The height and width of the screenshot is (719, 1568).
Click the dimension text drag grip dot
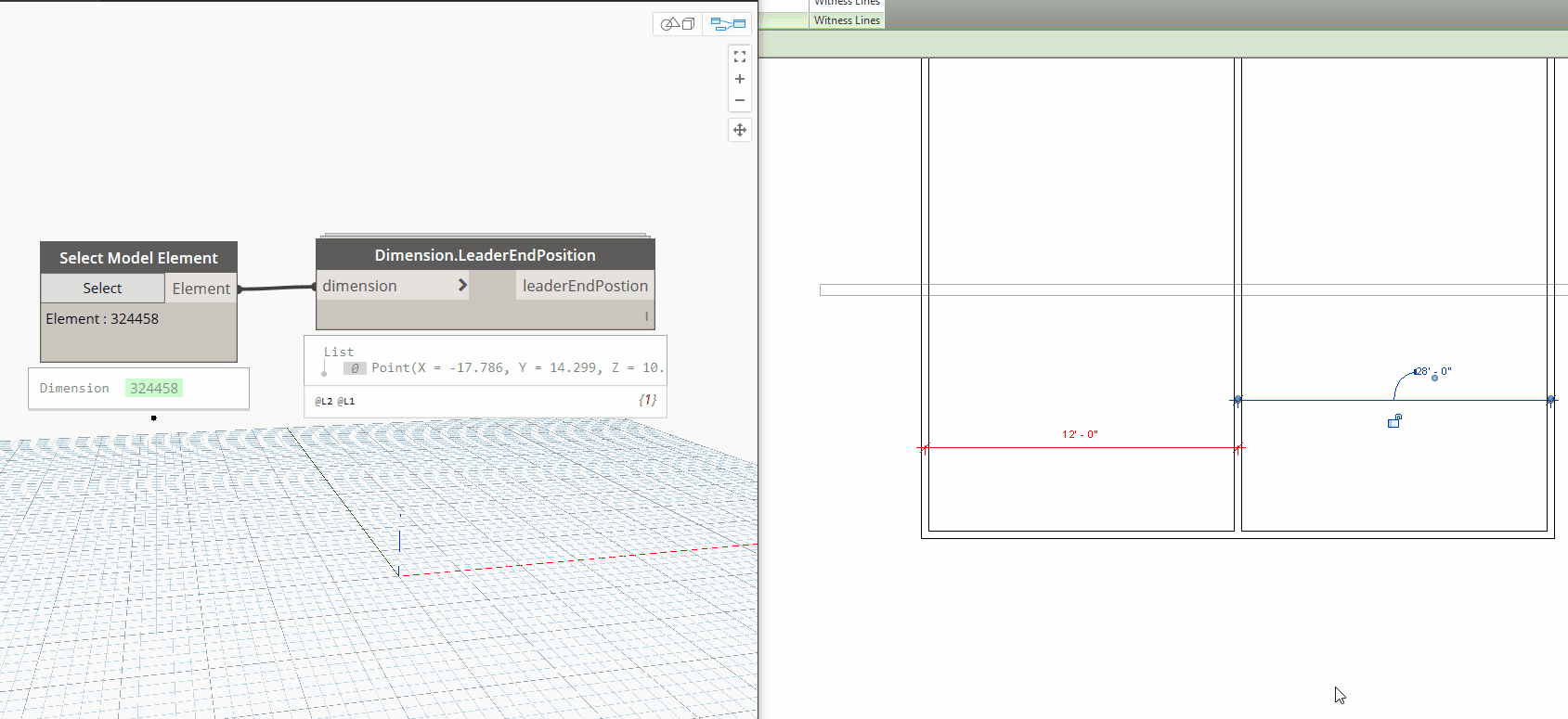1434,378
